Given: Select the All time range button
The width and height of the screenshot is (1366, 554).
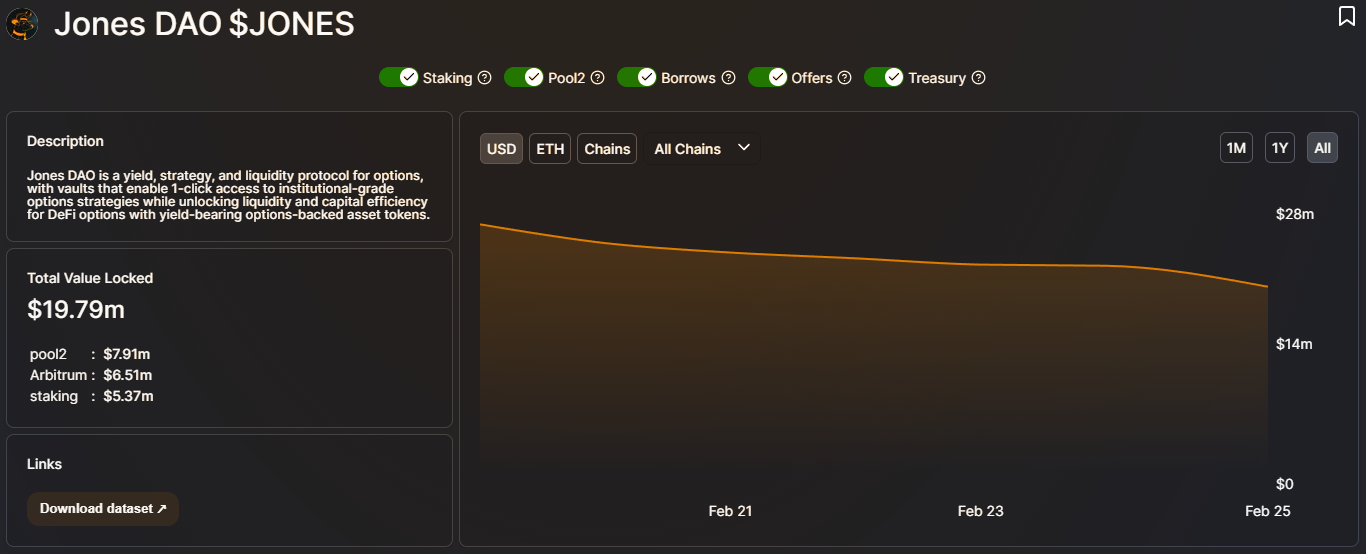Looking at the screenshot, I should 1322,148.
